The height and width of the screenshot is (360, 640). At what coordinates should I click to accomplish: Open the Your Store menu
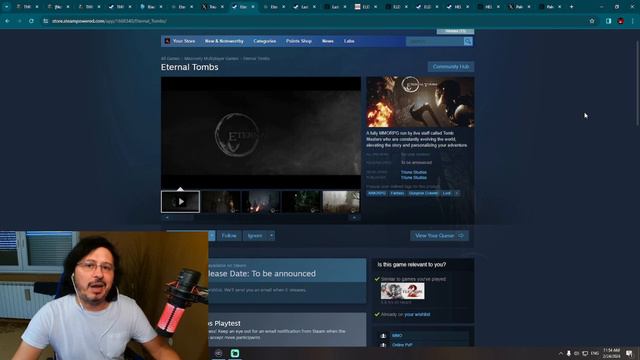[x=184, y=41]
